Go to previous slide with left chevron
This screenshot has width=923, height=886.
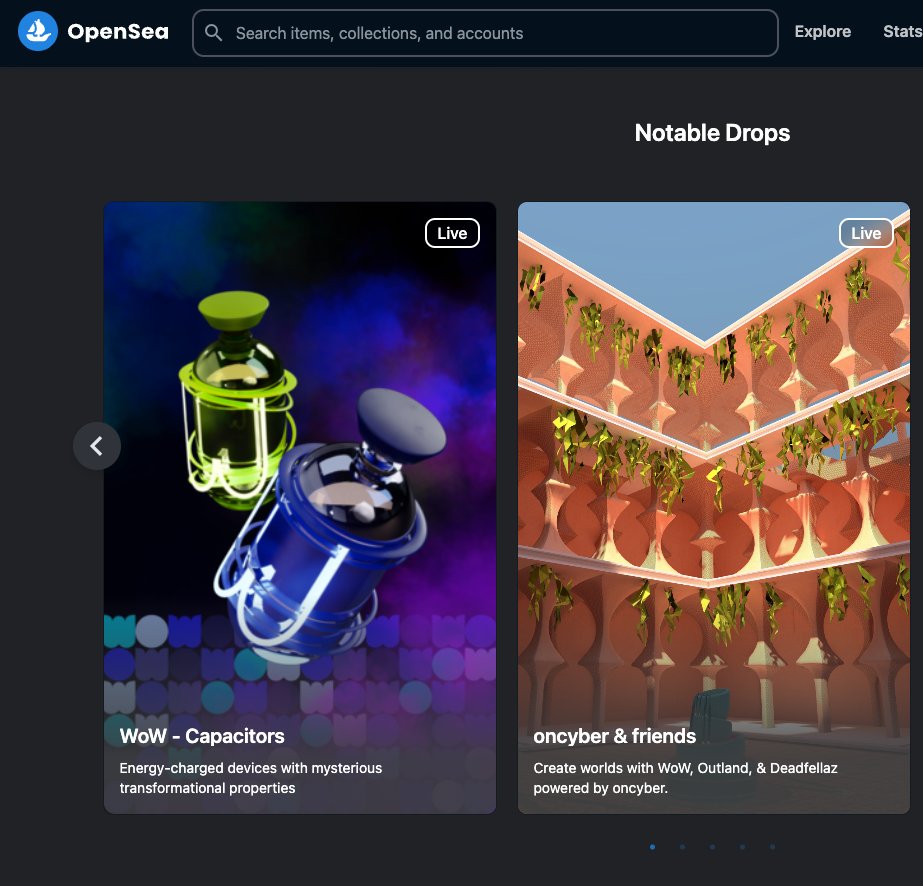click(97, 446)
